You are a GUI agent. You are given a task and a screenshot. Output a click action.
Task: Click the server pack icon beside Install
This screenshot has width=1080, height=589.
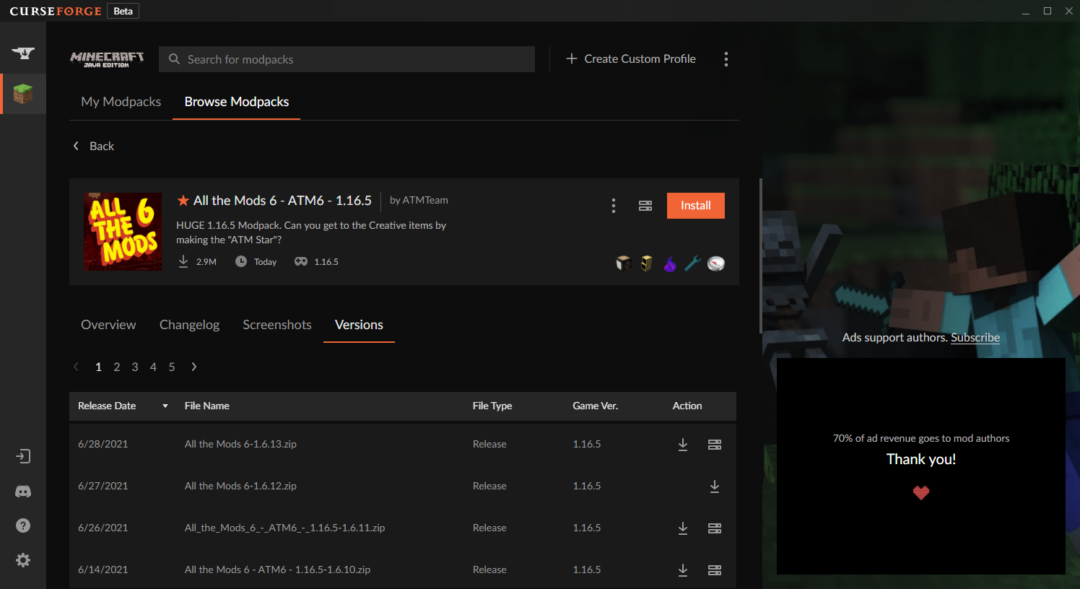tap(645, 205)
